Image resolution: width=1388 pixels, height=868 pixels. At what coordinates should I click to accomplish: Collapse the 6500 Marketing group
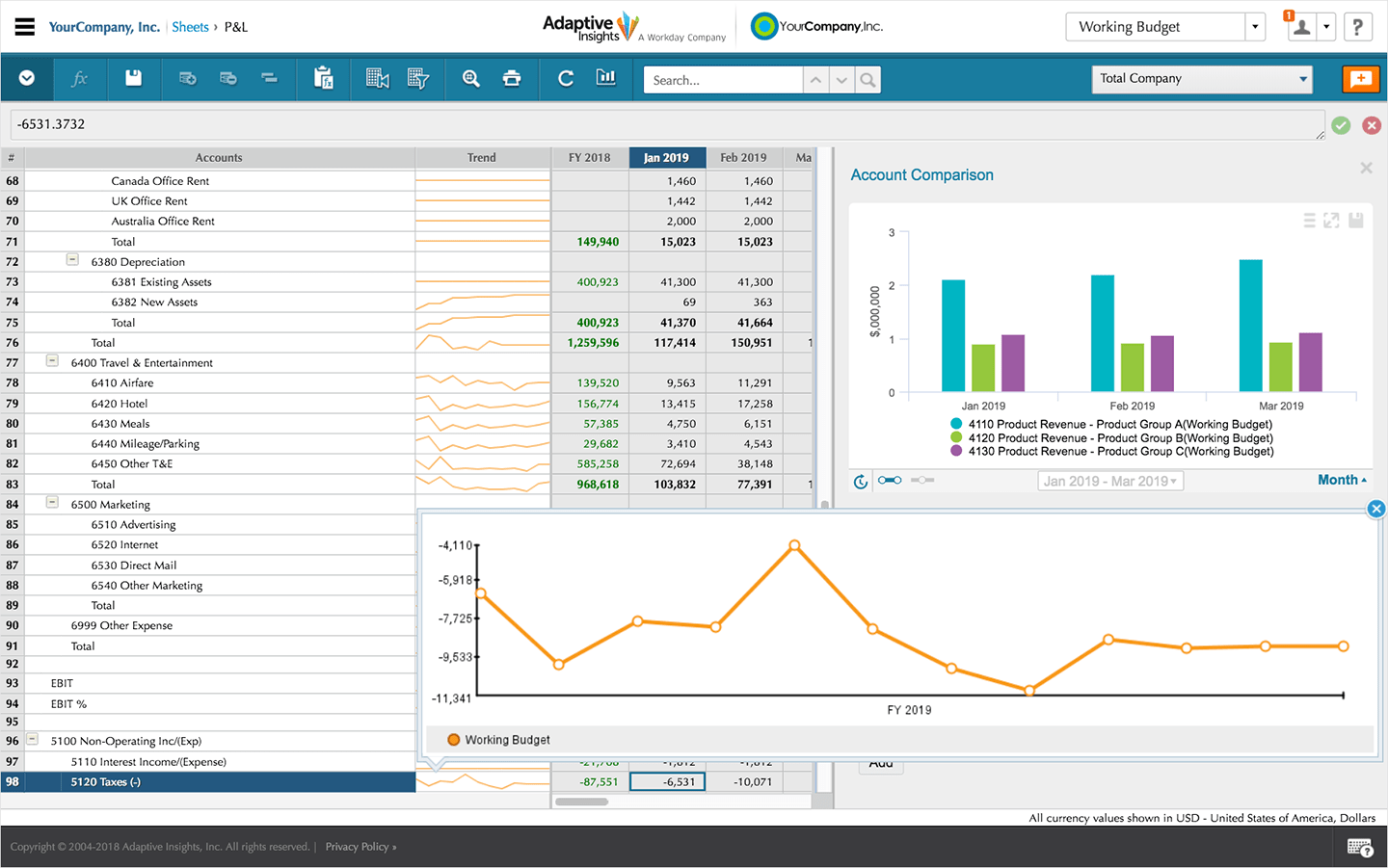pos(52,503)
